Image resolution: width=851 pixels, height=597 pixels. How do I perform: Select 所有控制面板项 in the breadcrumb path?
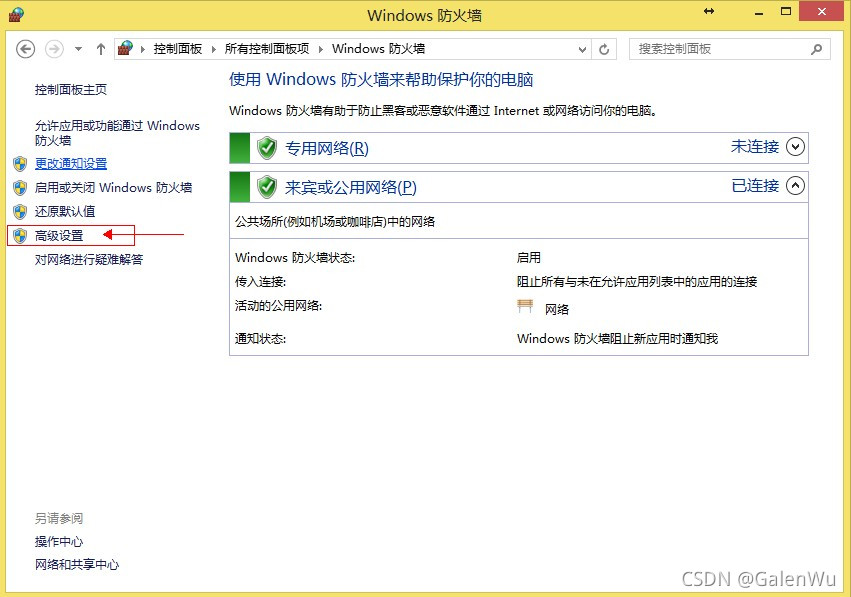click(267, 49)
